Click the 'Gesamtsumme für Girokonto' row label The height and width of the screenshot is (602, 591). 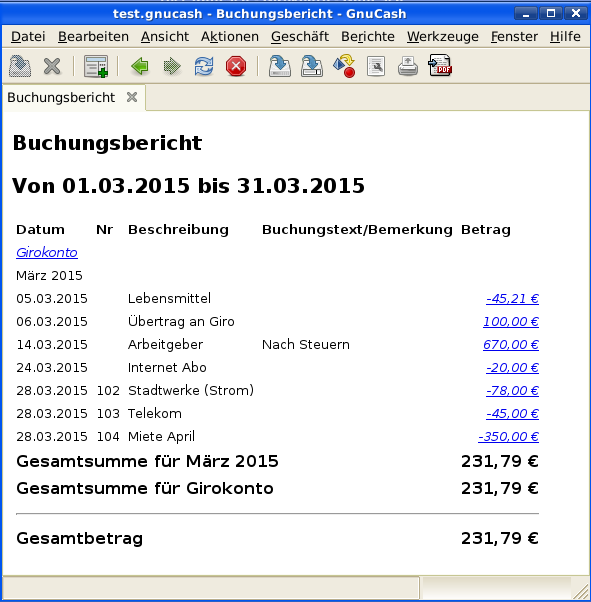click(x=145, y=488)
